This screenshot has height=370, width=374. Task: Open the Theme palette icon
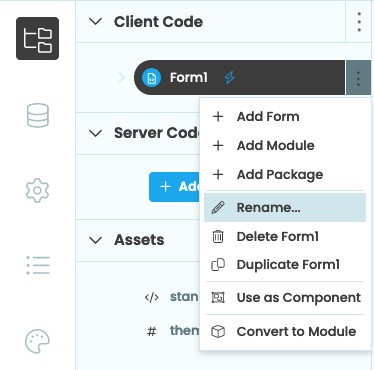[x=37, y=341]
